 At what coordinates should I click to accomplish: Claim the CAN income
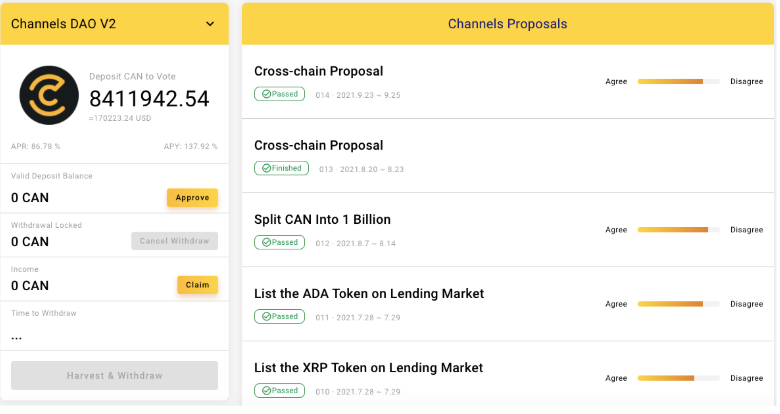197,285
